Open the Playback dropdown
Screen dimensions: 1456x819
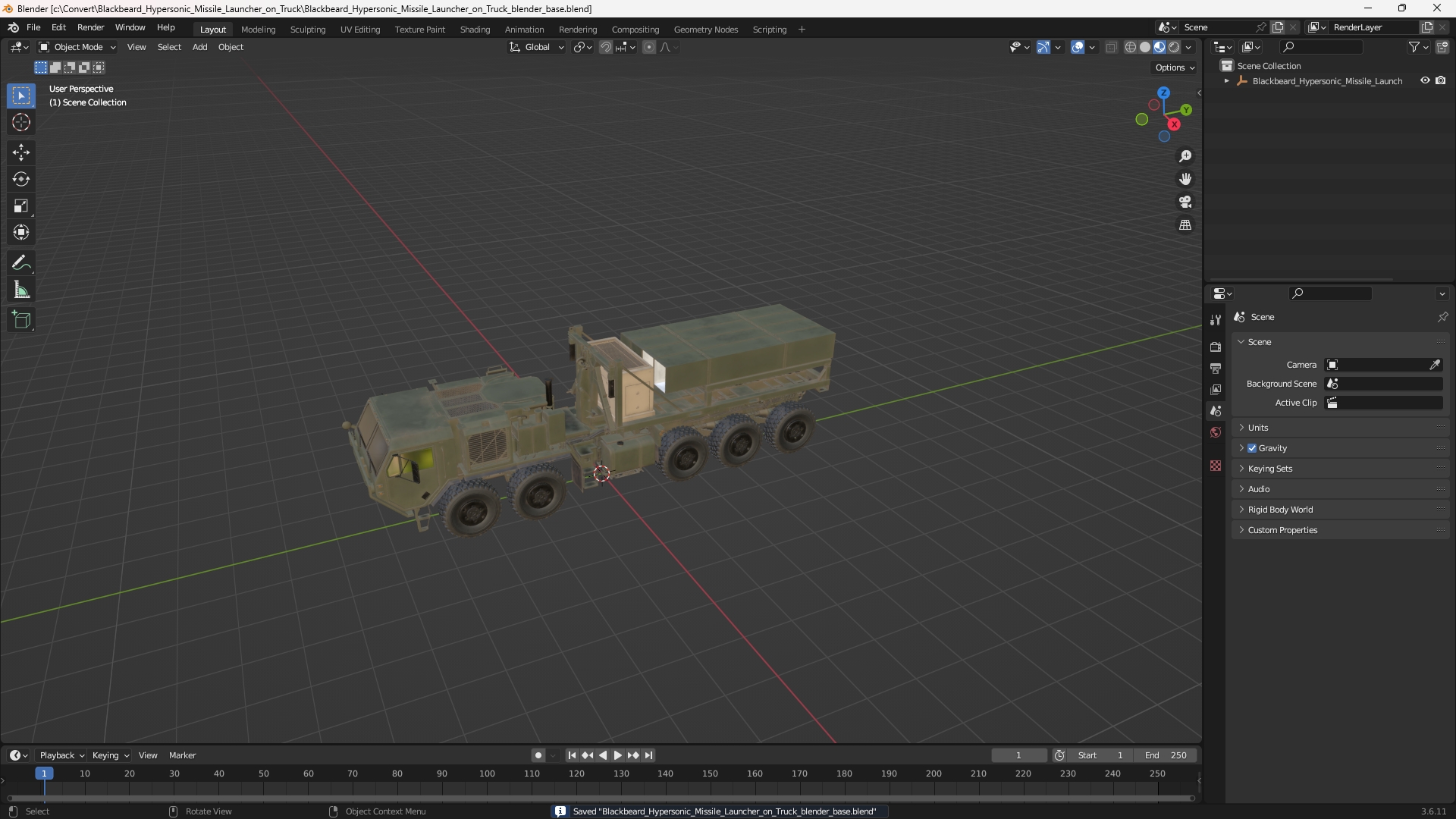pos(61,755)
